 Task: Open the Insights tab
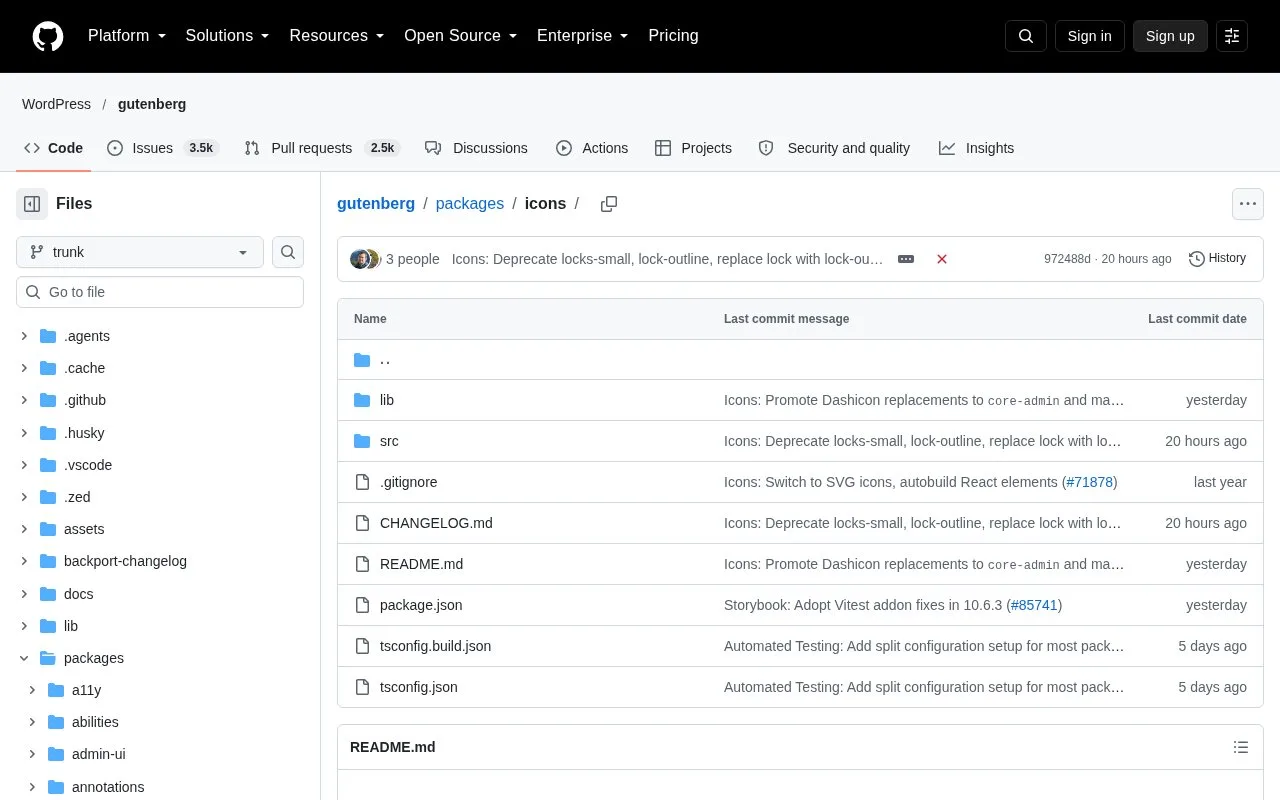pos(976,148)
